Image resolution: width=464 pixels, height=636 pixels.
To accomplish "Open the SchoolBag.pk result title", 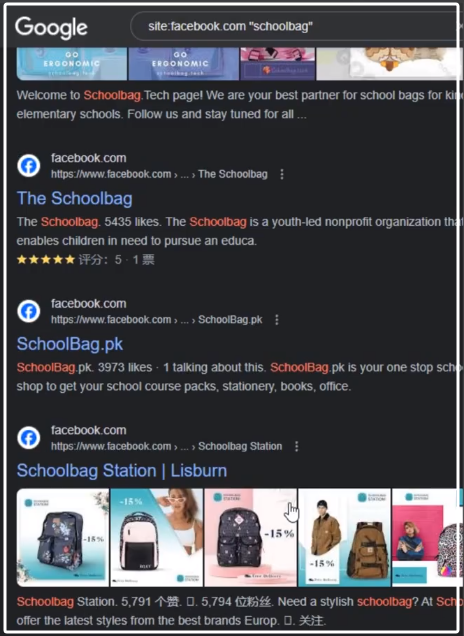I will click(x=70, y=344).
